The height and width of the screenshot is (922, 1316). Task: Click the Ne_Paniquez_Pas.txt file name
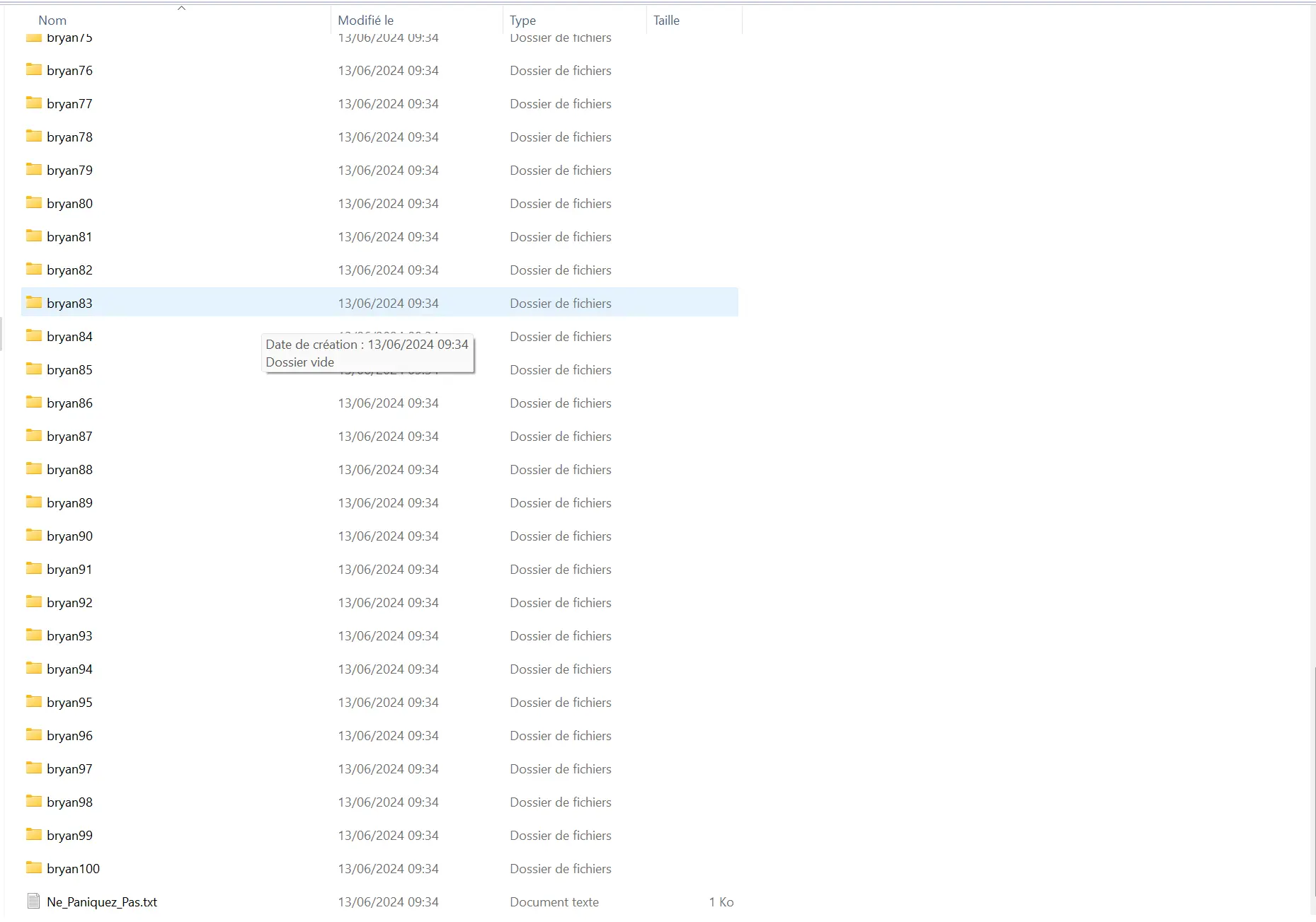pyautogui.click(x=102, y=902)
